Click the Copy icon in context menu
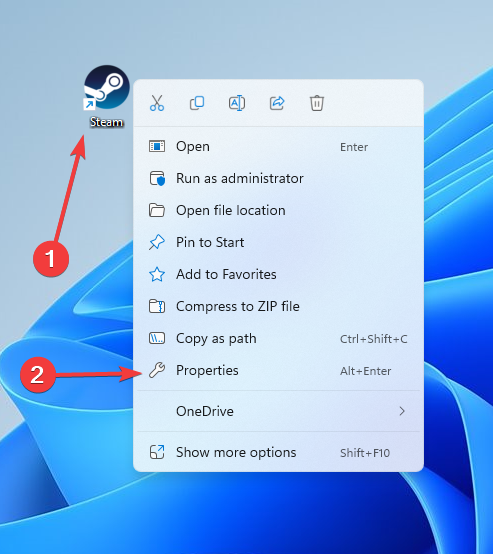 tap(197, 103)
